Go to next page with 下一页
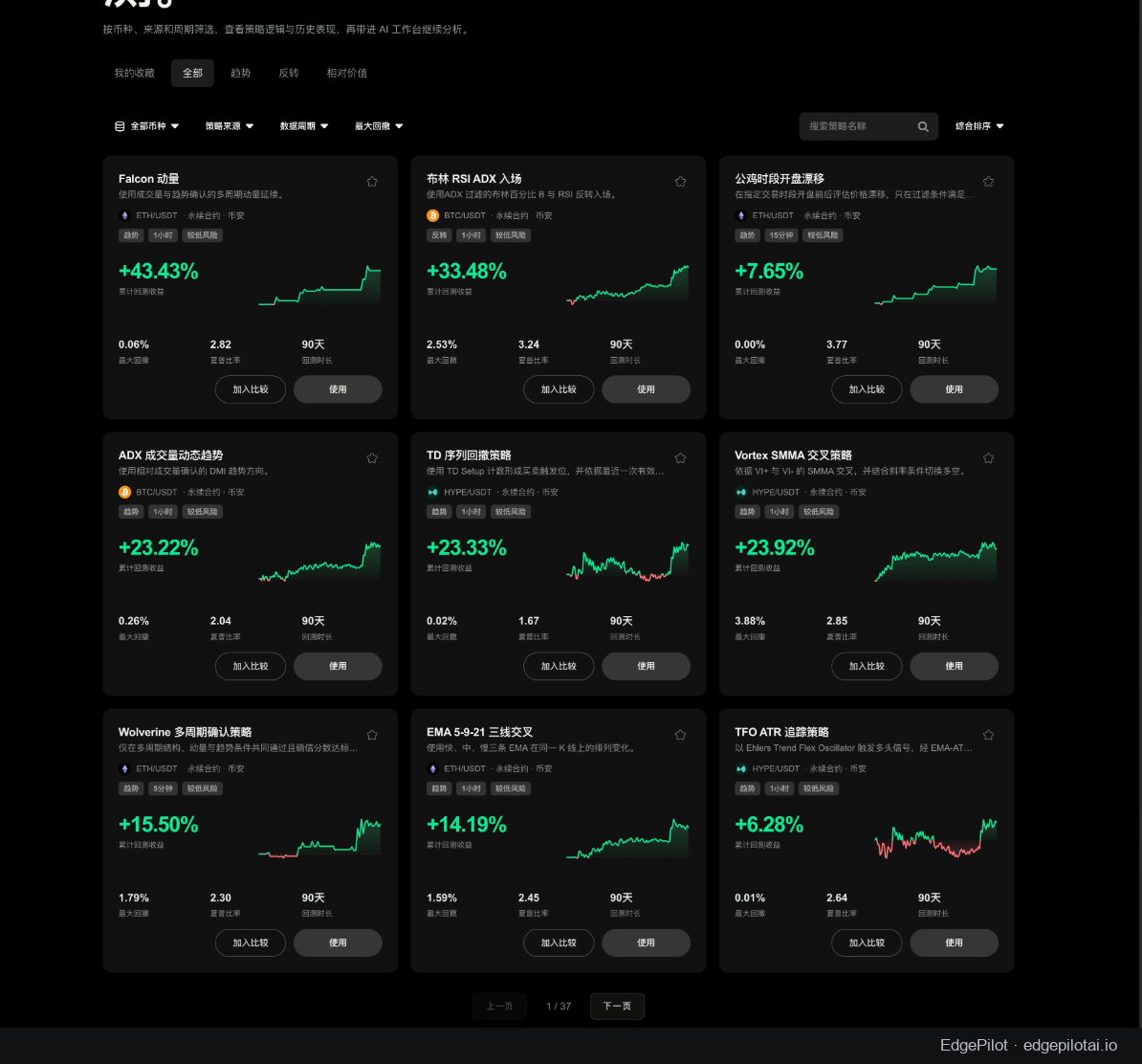Viewport: 1142px width, 1064px height. (617, 1007)
